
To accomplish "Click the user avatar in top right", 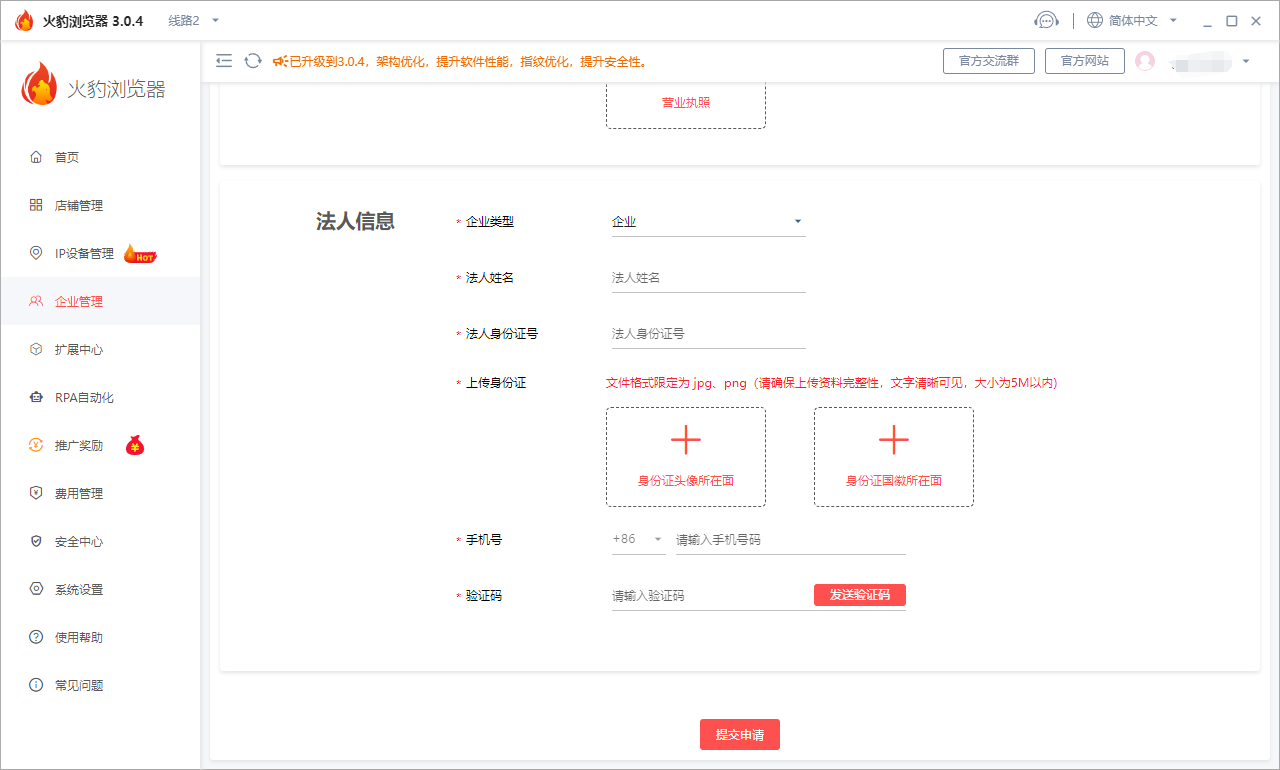I will tap(1146, 61).
